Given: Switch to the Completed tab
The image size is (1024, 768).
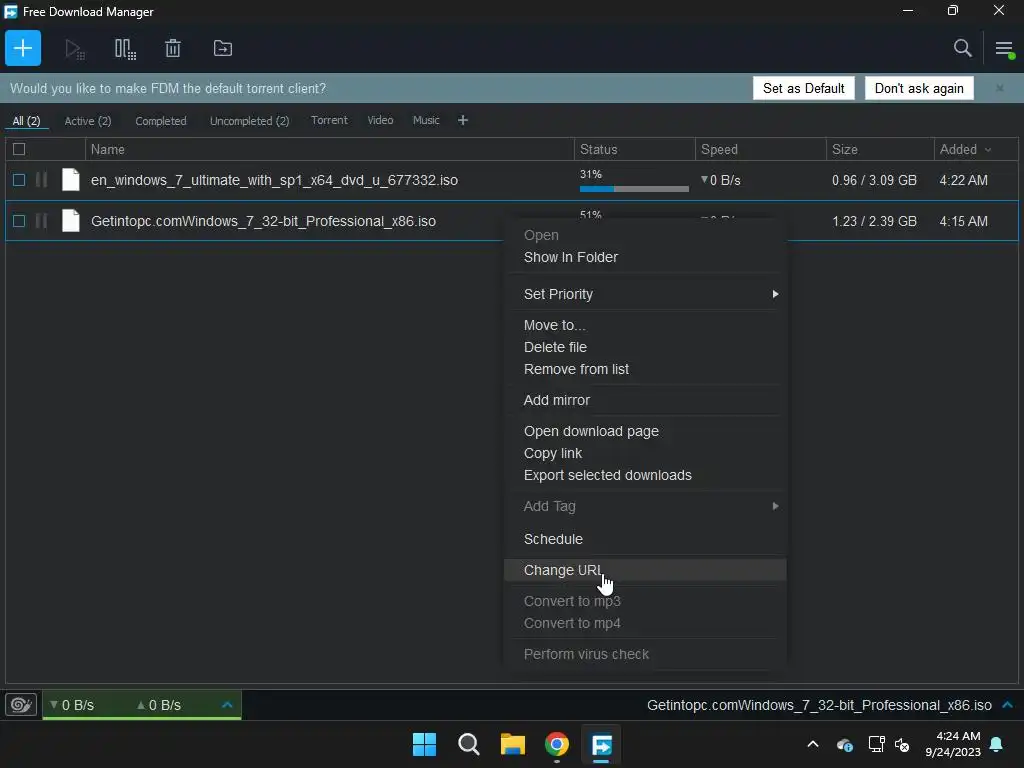Looking at the screenshot, I should click(x=161, y=121).
